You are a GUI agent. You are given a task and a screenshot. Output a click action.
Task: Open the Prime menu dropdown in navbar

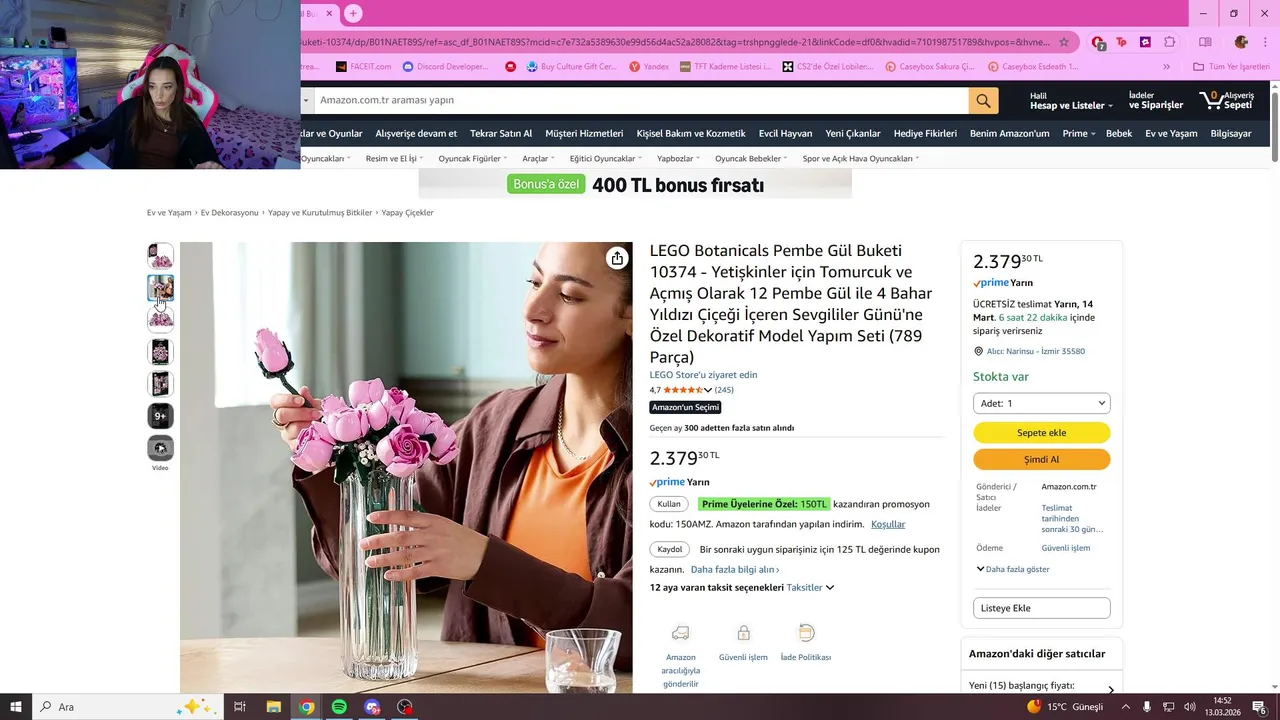click(x=1079, y=133)
